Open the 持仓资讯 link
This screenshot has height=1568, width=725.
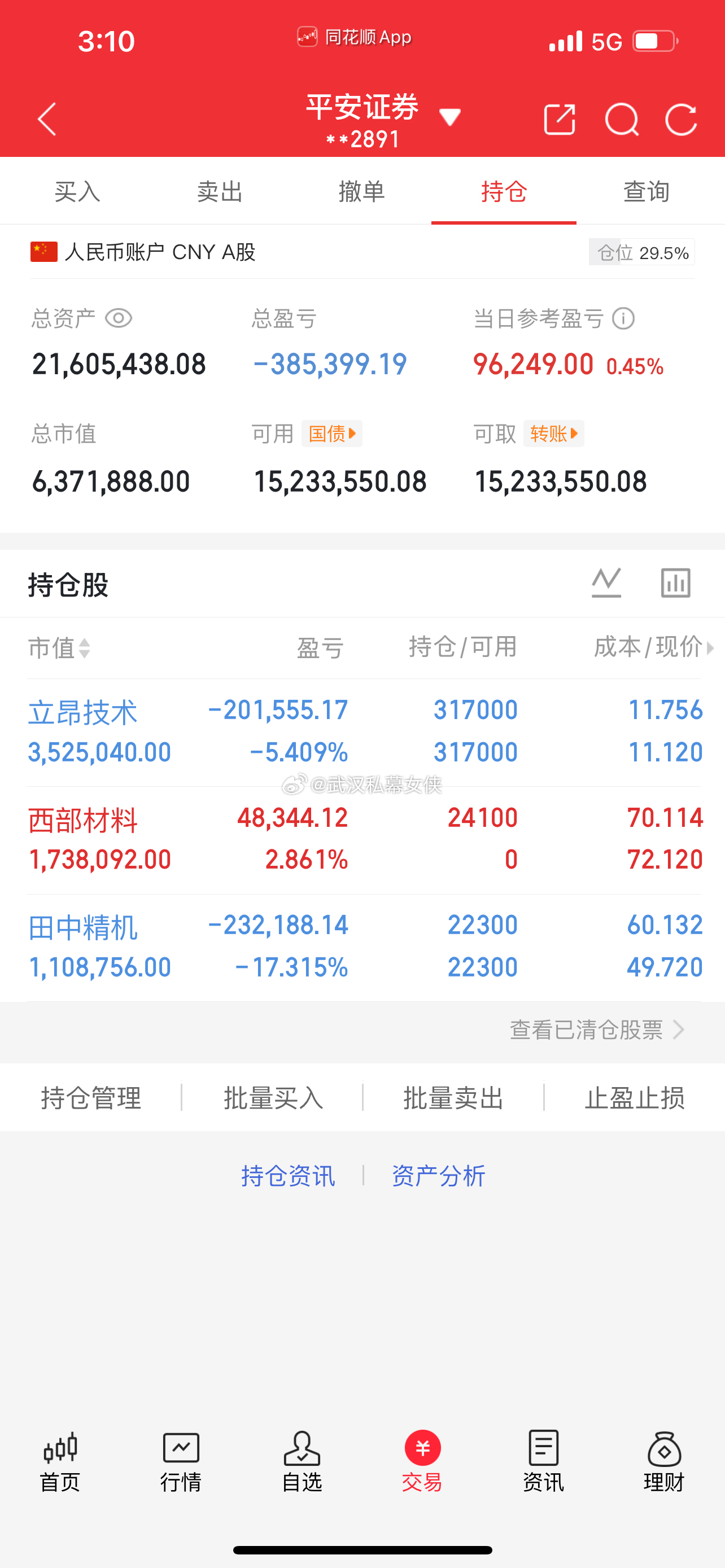288,1175
